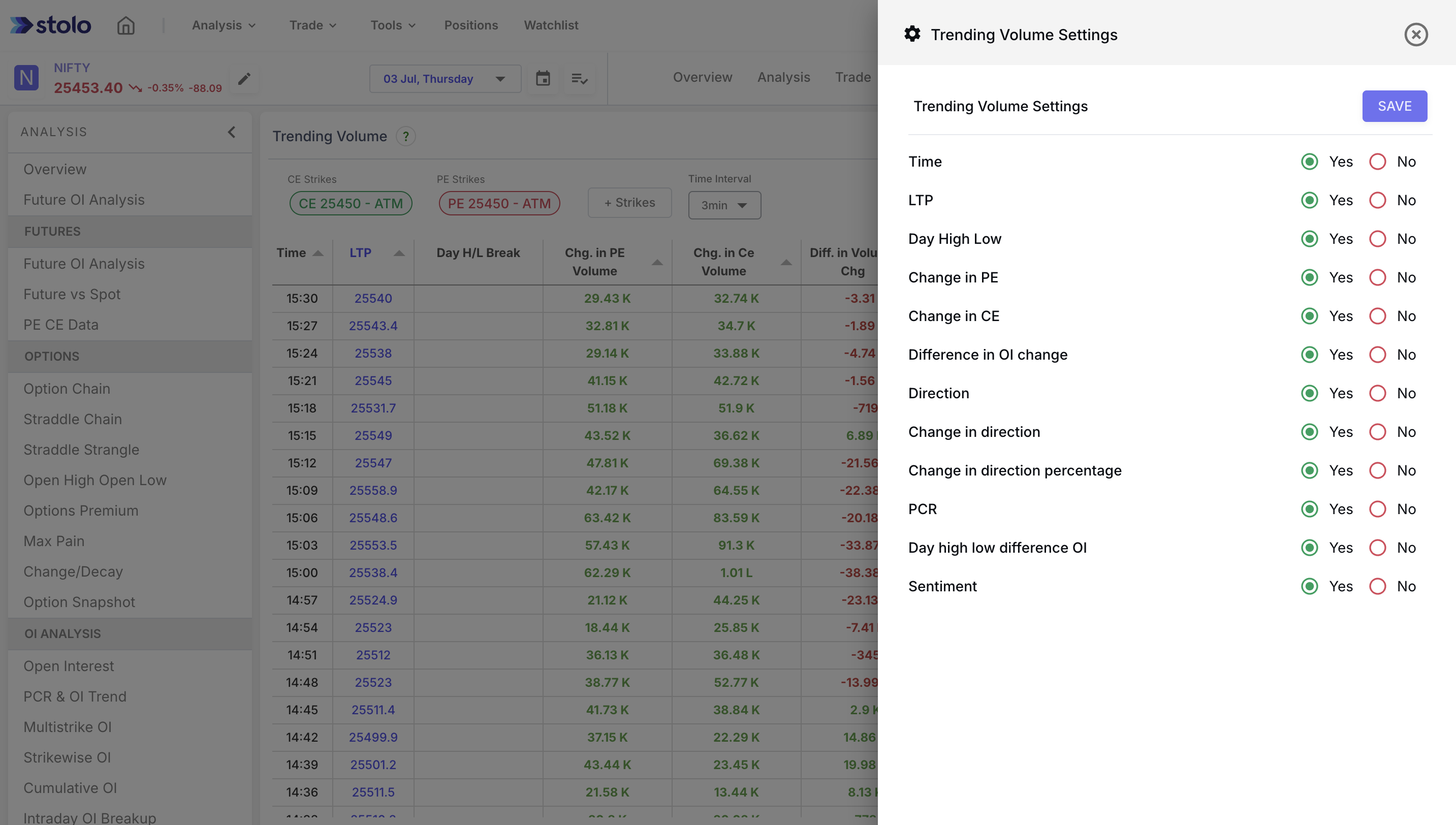Open the home icon
Viewport: 1456px width, 825px height.
(126, 25)
